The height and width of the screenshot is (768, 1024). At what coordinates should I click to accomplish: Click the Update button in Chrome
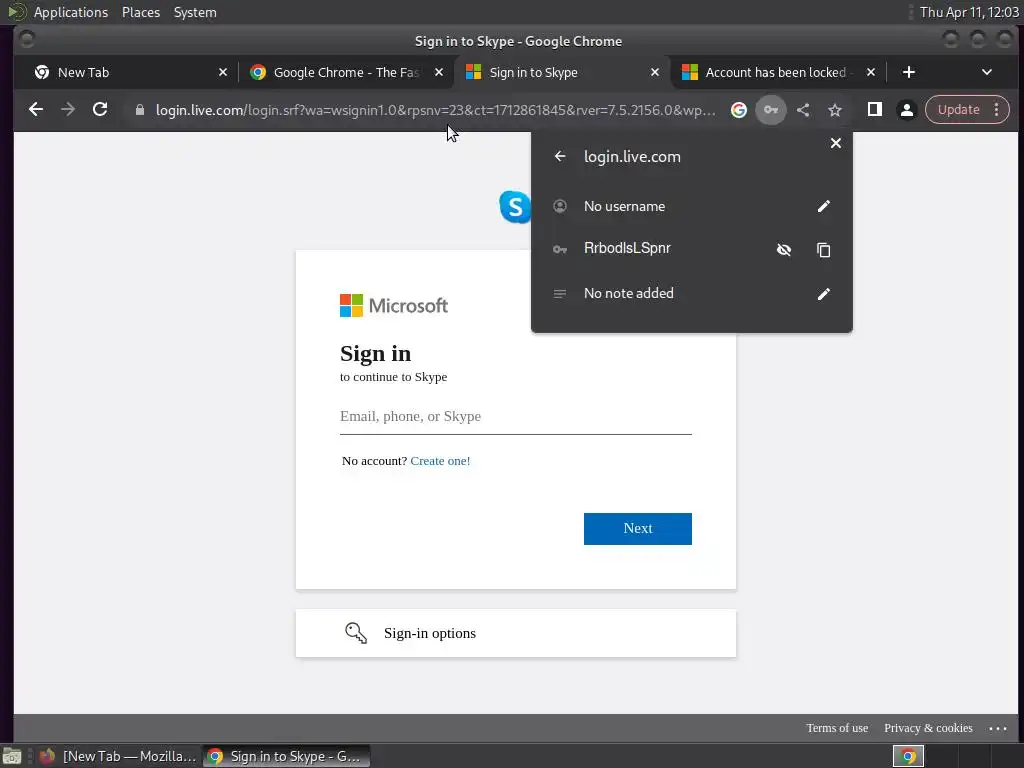(x=958, y=110)
